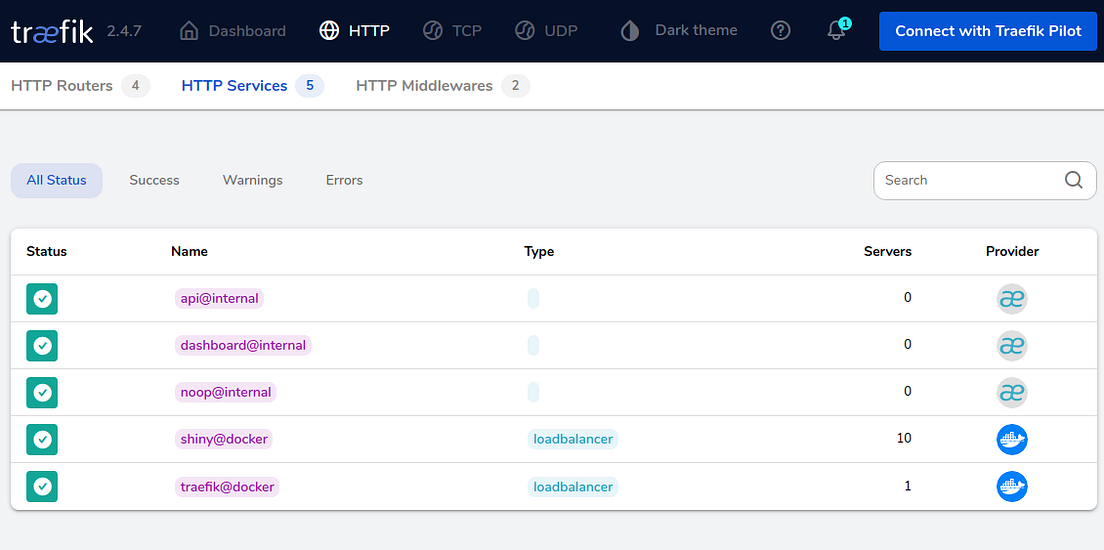
Task: Click internal provider icon for api@internal
Action: [1012, 299]
